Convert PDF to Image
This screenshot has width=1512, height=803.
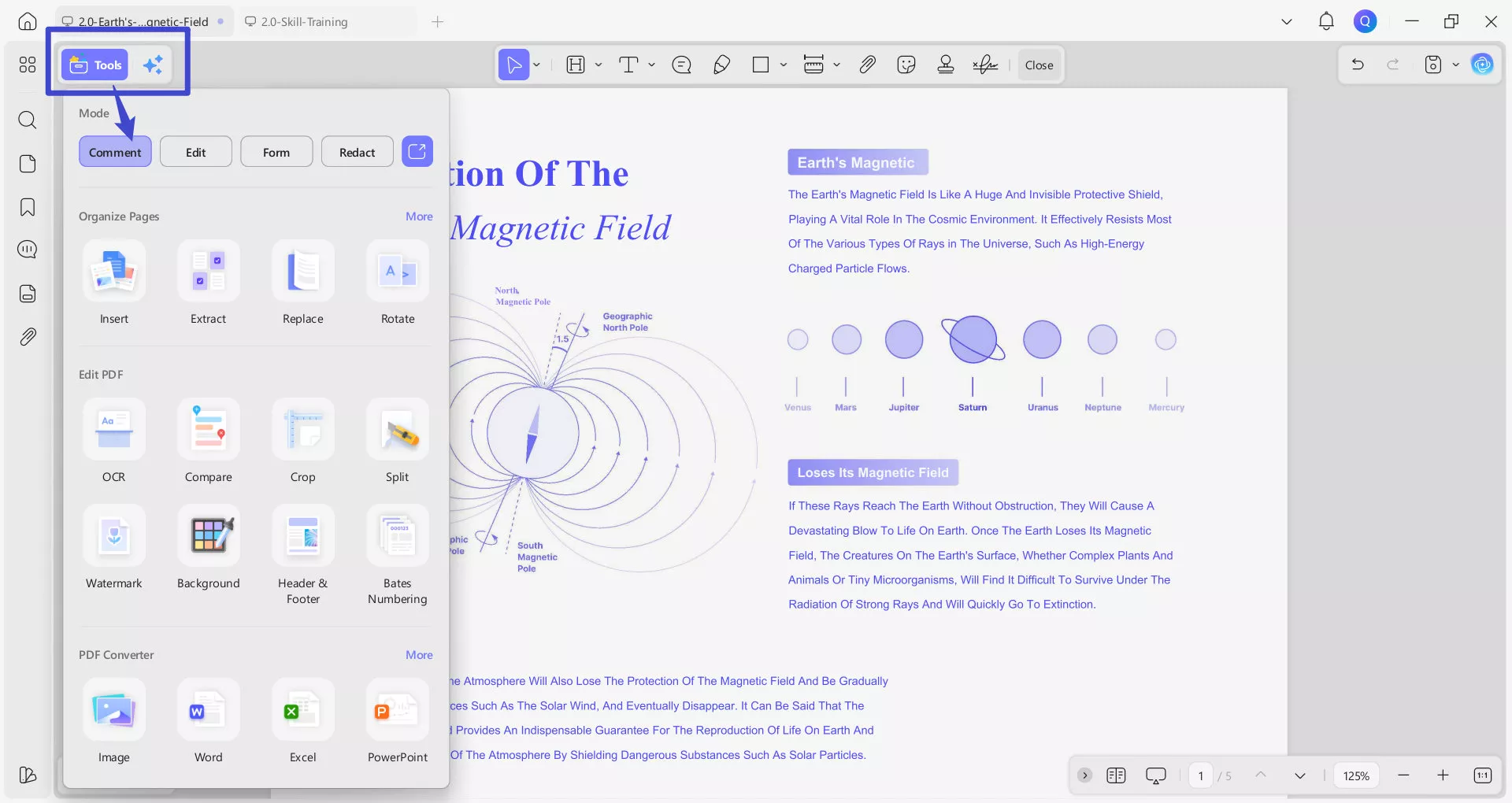coord(114,709)
